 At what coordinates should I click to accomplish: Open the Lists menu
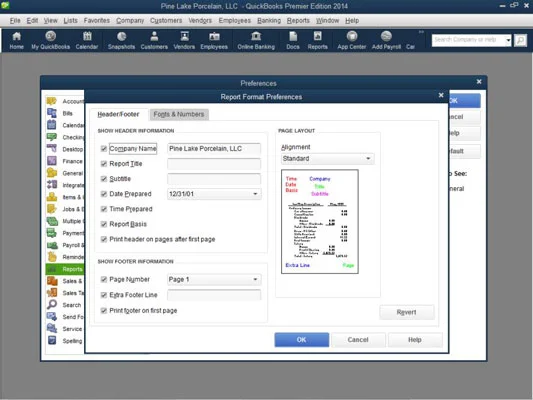tap(70, 20)
